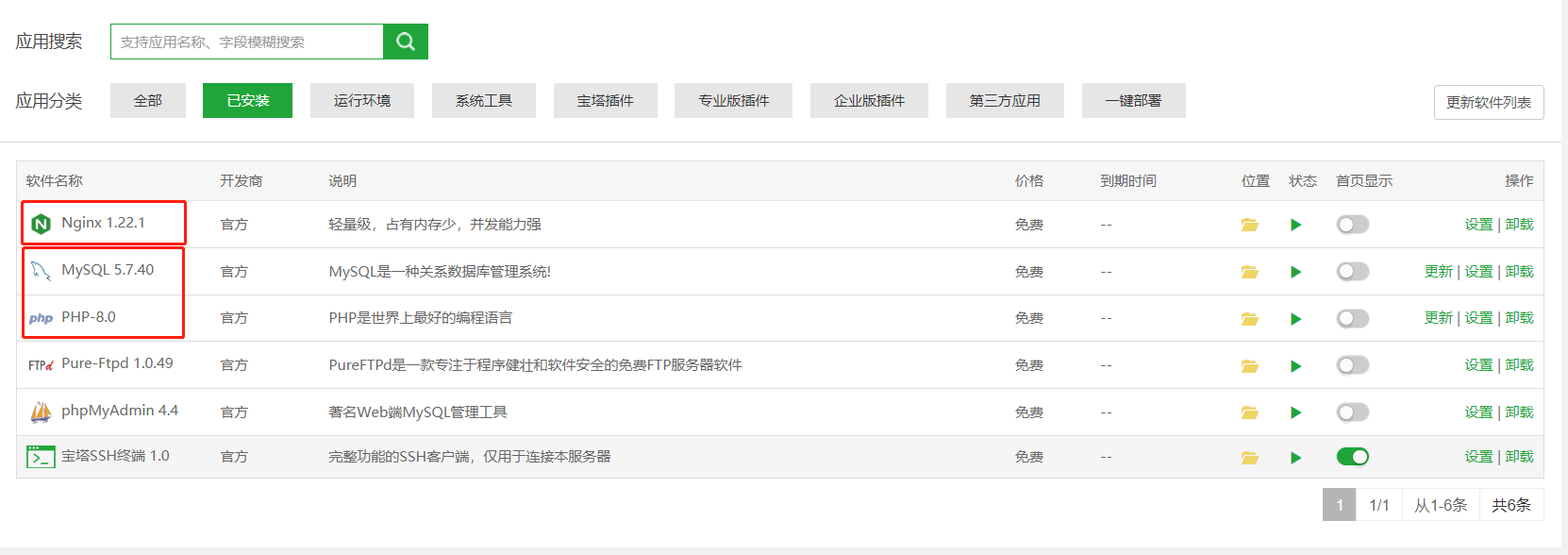1568x555 pixels.
Task: Open the PHP-8.0 install folder icon
Action: (x=1250, y=319)
